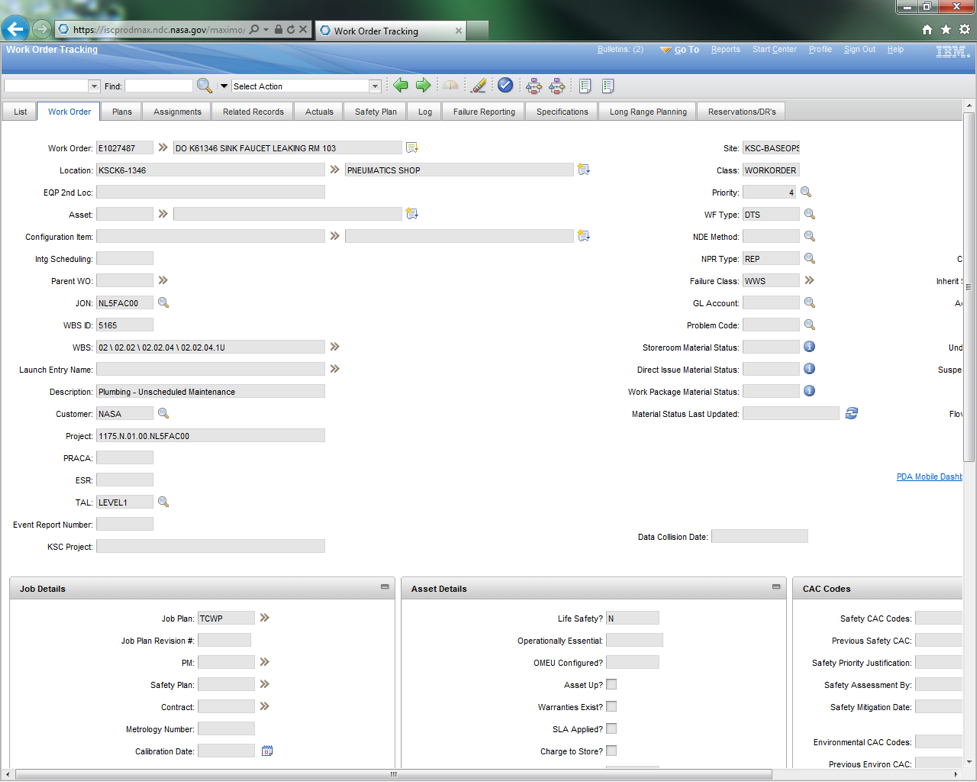Click the Bulletins: (2) link
The image size is (977, 782).
pos(620,49)
